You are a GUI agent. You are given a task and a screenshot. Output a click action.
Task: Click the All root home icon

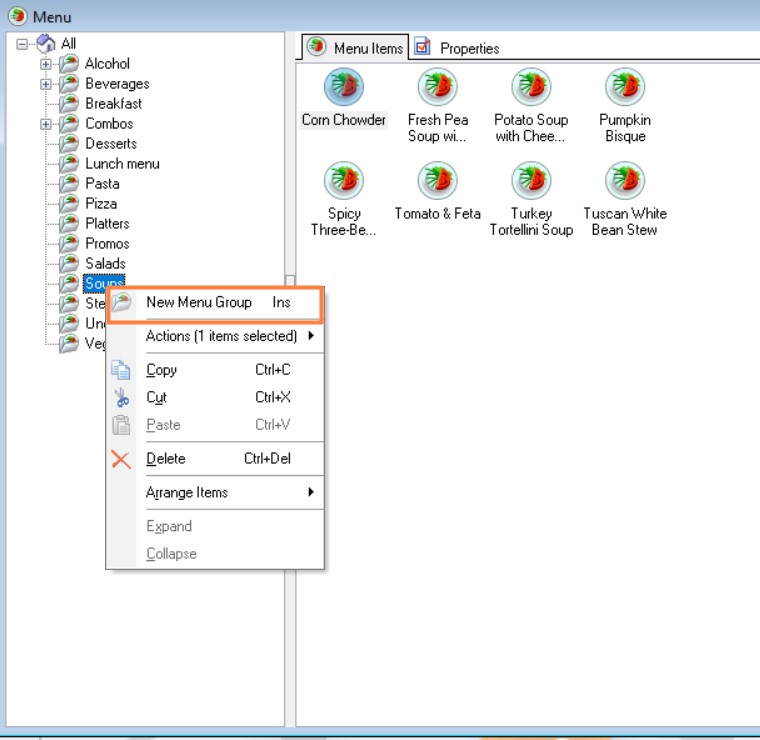(x=46, y=43)
